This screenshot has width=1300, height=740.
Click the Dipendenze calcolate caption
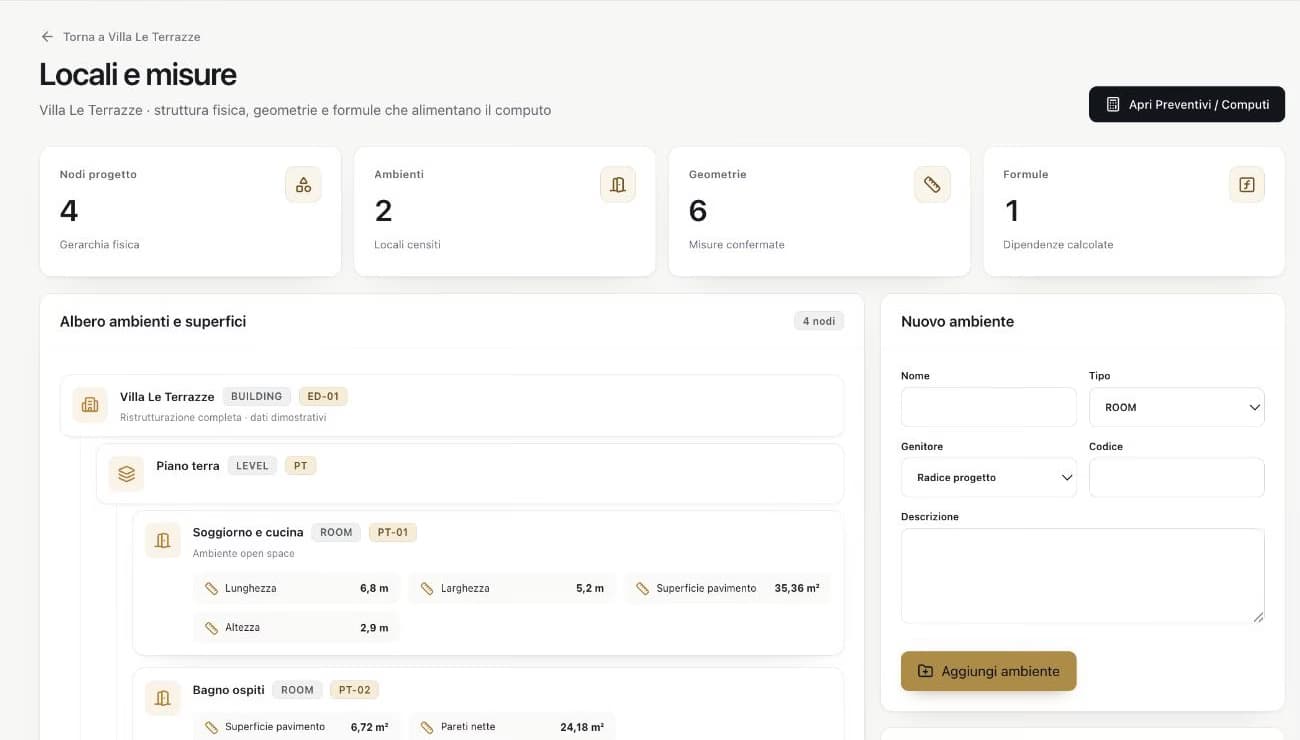click(1058, 245)
